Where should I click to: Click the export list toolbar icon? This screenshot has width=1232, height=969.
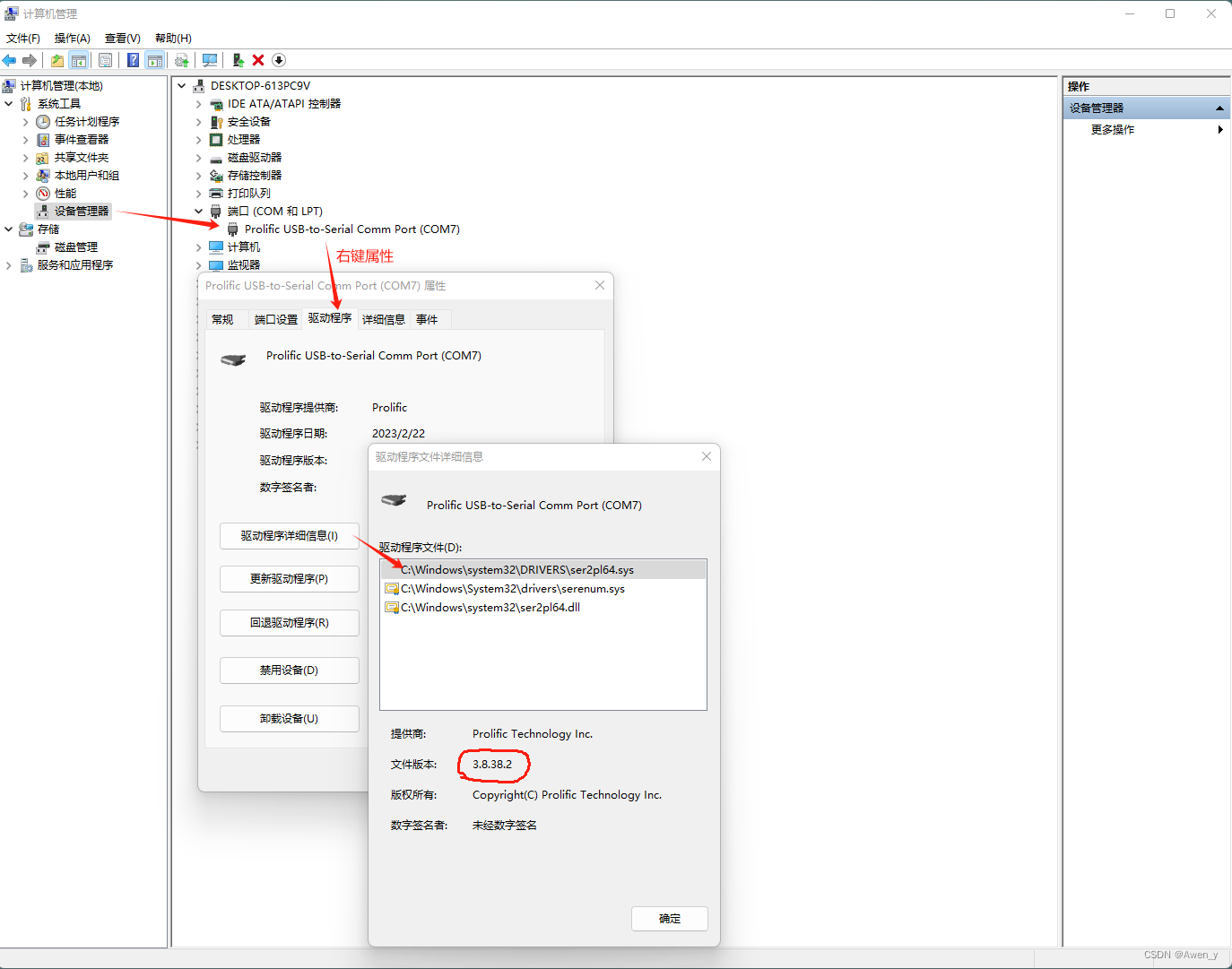(x=105, y=59)
